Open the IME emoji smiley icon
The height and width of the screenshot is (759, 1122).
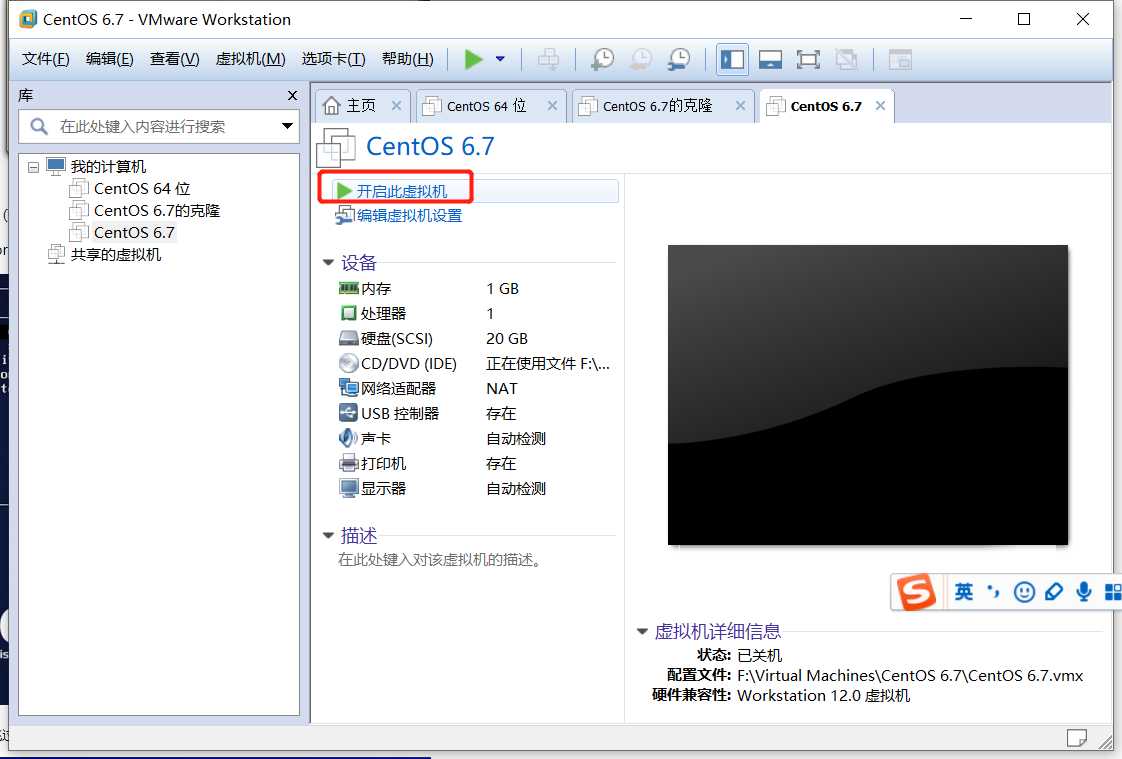(1024, 592)
